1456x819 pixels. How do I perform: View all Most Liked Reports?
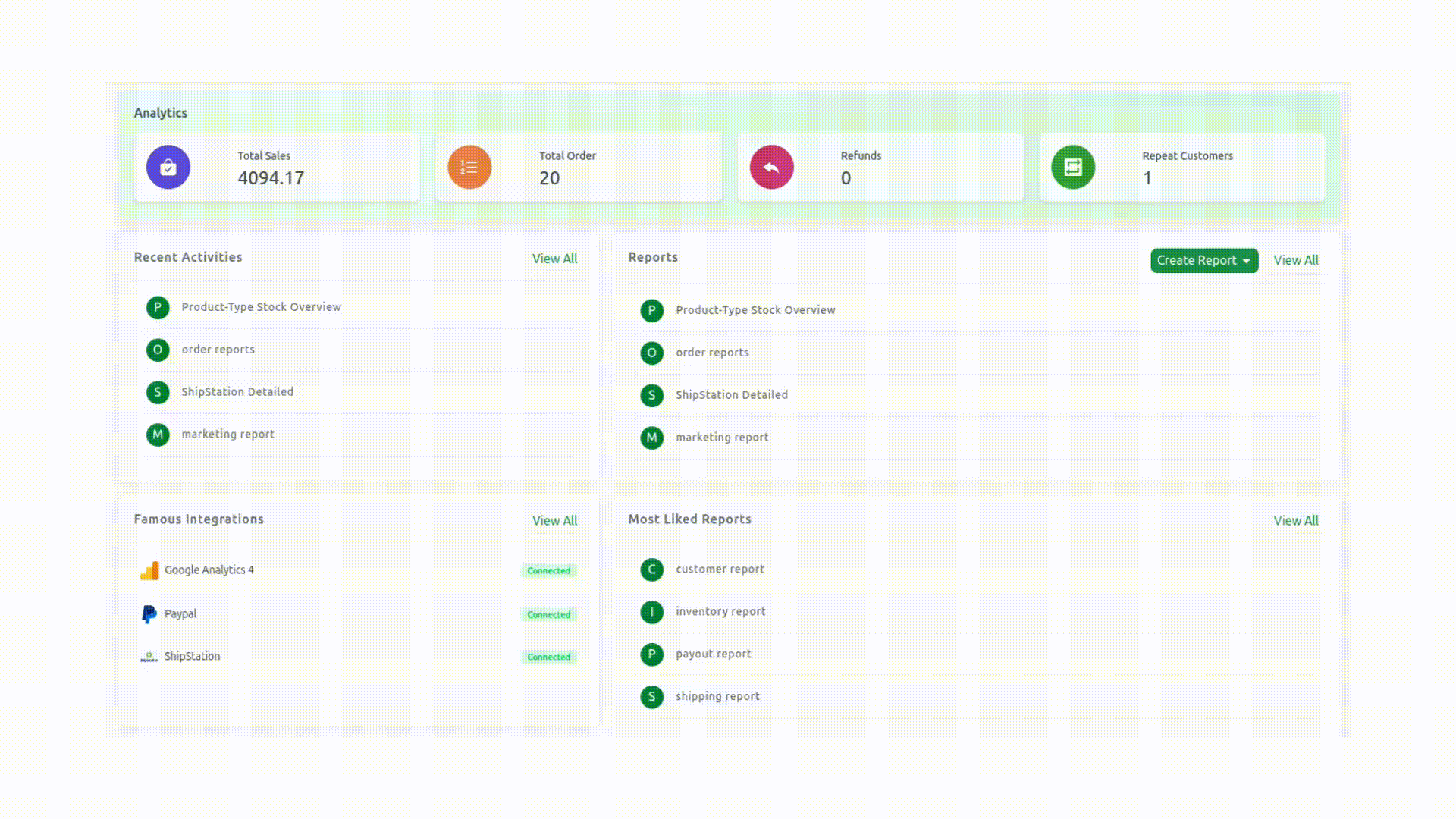(x=1295, y=521)
